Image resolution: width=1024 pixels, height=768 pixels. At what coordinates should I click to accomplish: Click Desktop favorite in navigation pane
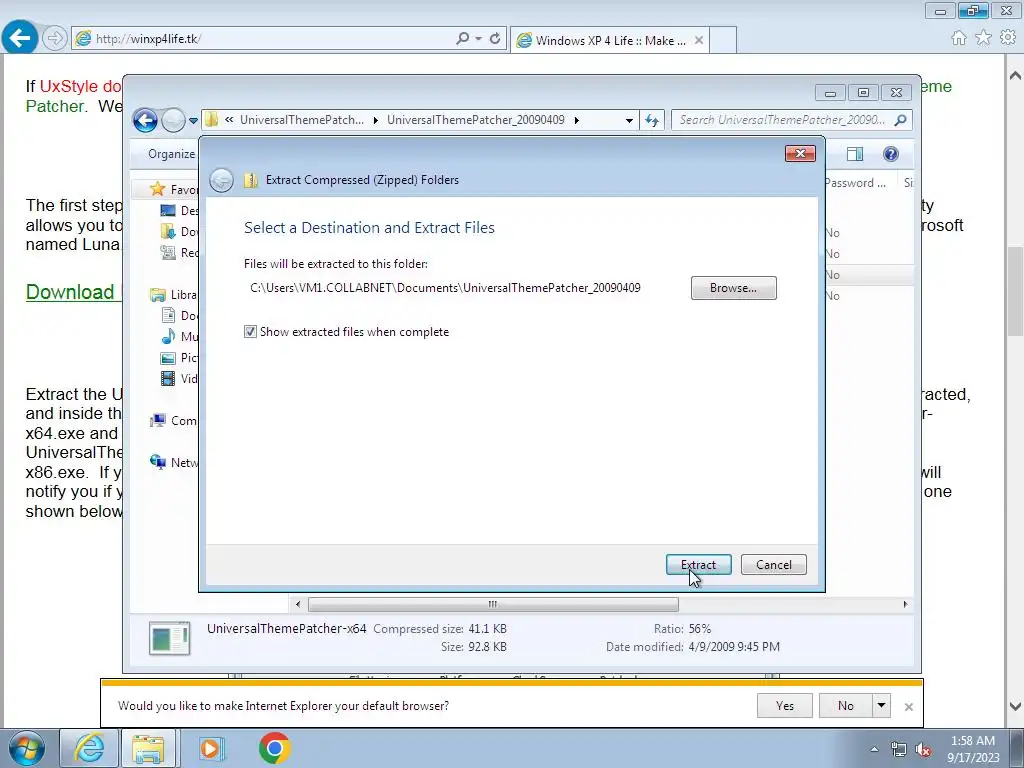click(x=180, y=210)
